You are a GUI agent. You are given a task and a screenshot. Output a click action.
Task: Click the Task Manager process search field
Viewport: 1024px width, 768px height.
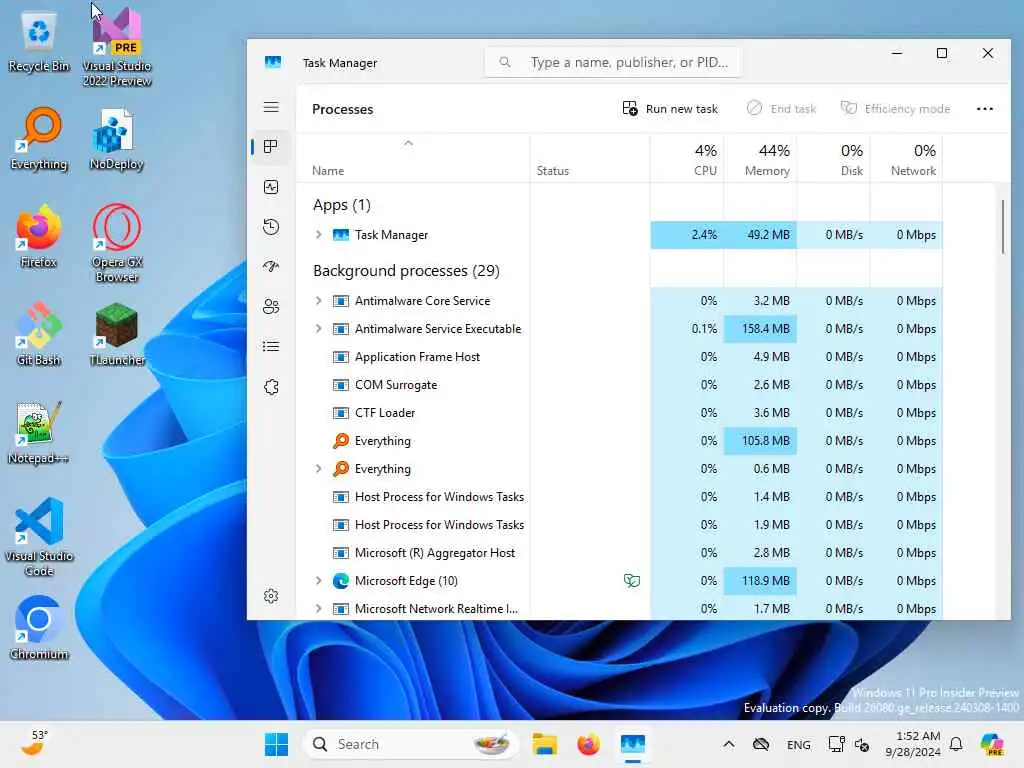[x=613, y=62]
